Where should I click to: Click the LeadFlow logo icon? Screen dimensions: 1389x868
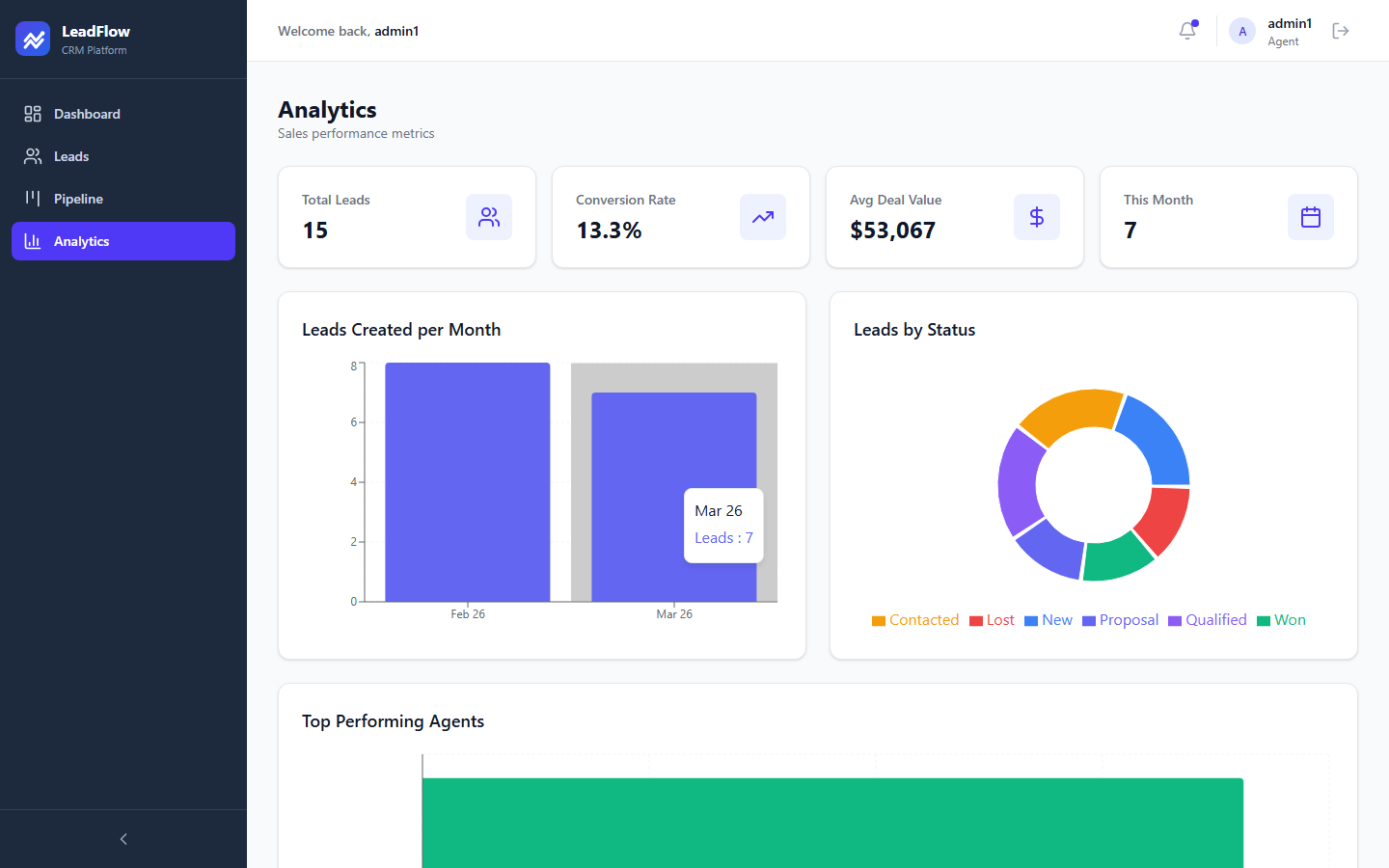click(x=33, y=39)
